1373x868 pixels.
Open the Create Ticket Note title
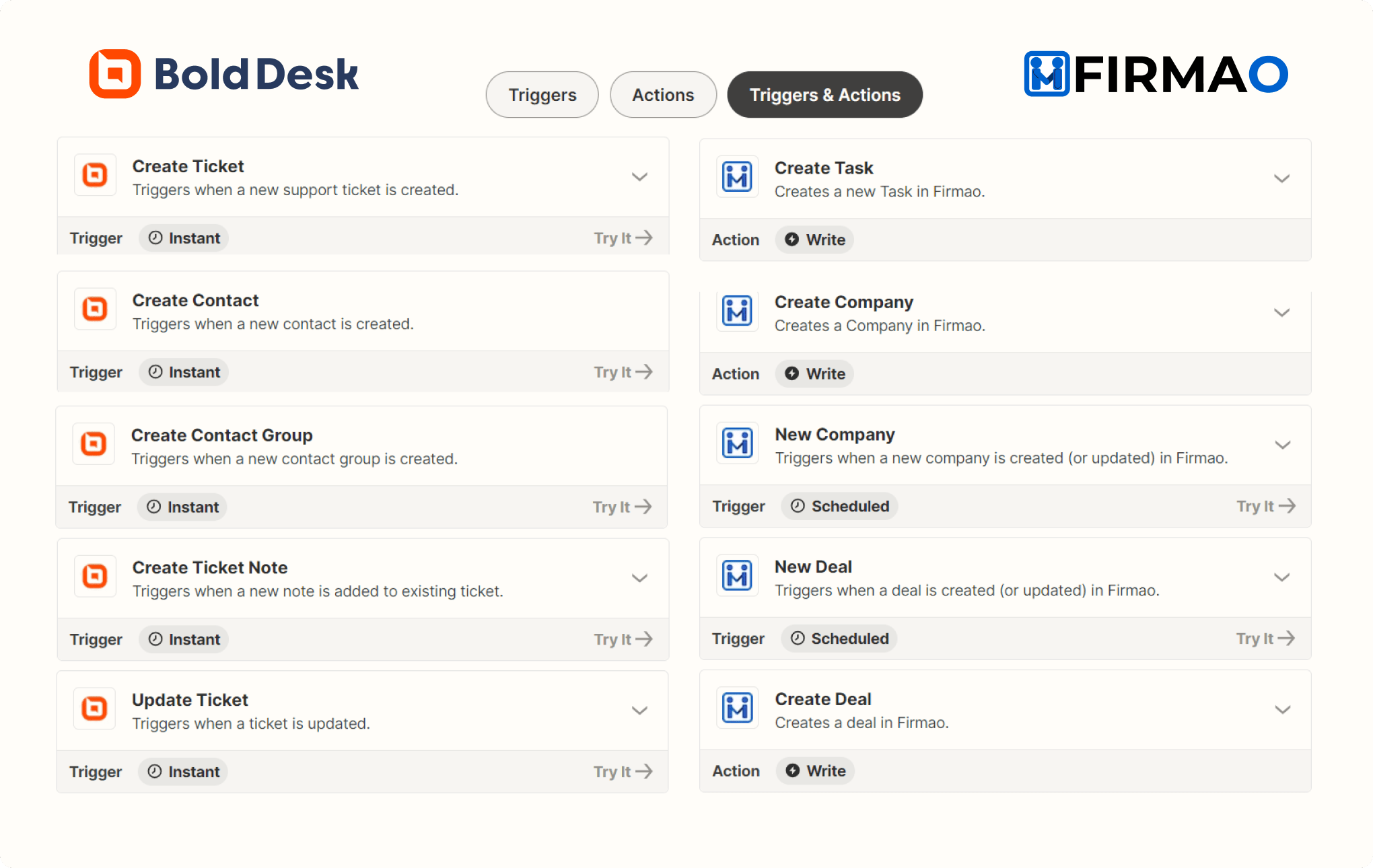(x=210, y=567)
